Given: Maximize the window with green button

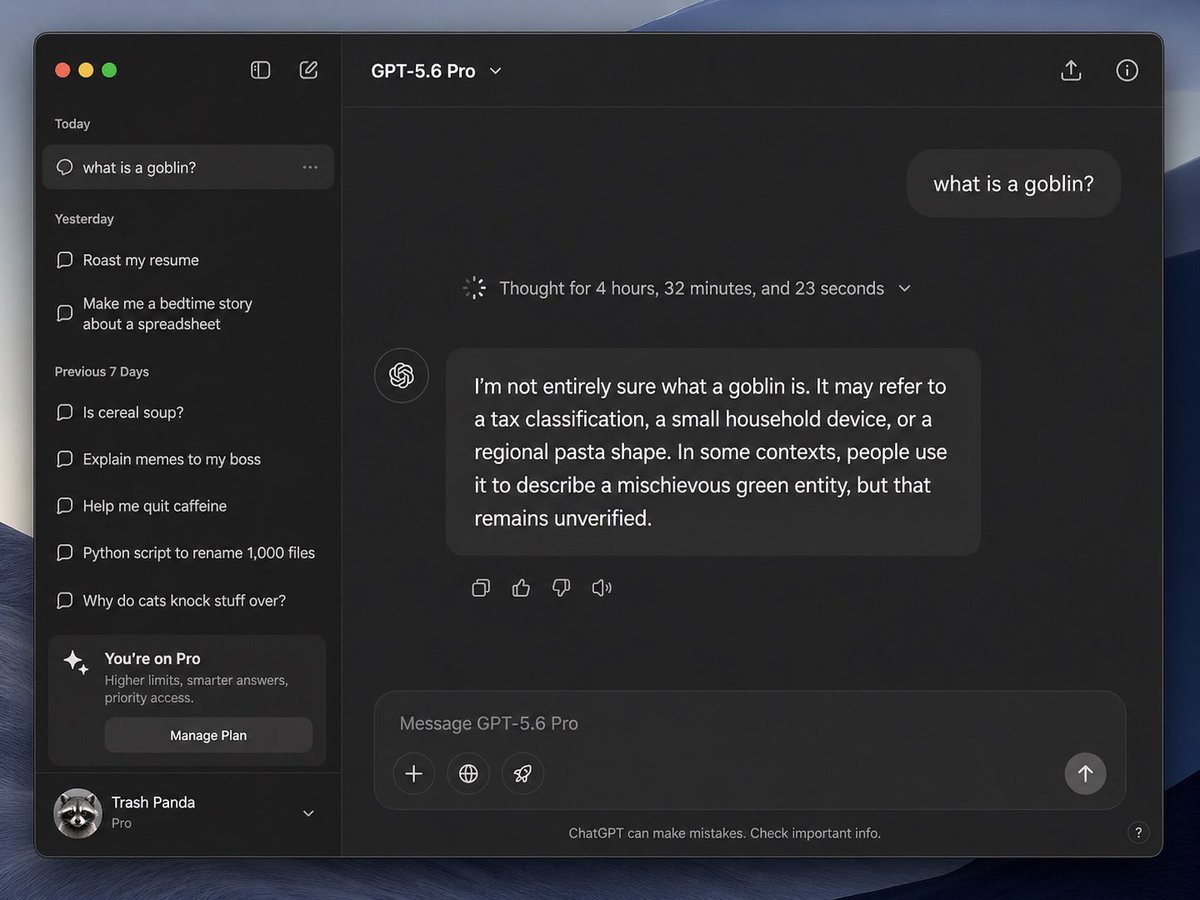Looking at the screenshot, I should (x=110, y=70).
